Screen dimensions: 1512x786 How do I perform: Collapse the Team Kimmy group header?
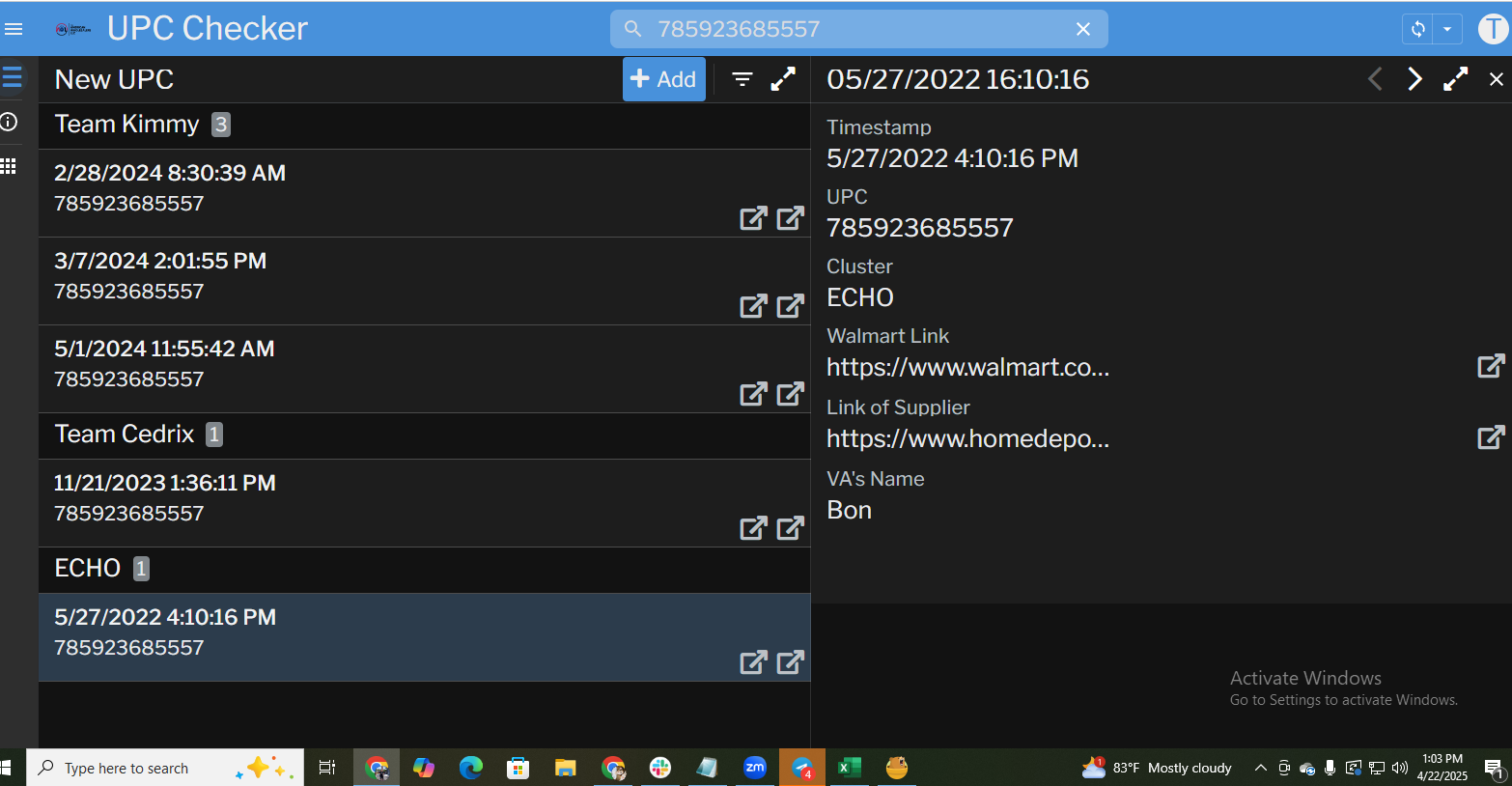[127, 125]
